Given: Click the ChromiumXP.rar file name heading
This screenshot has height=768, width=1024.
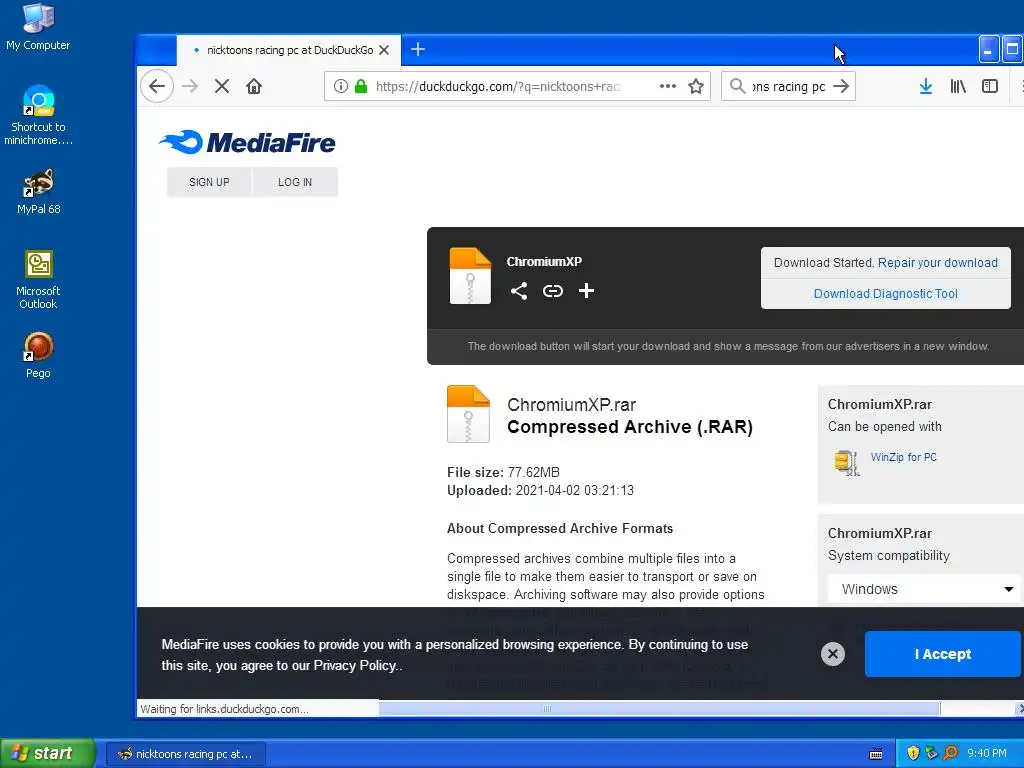Looking at the screenshot, I should [x=571, y=405].
